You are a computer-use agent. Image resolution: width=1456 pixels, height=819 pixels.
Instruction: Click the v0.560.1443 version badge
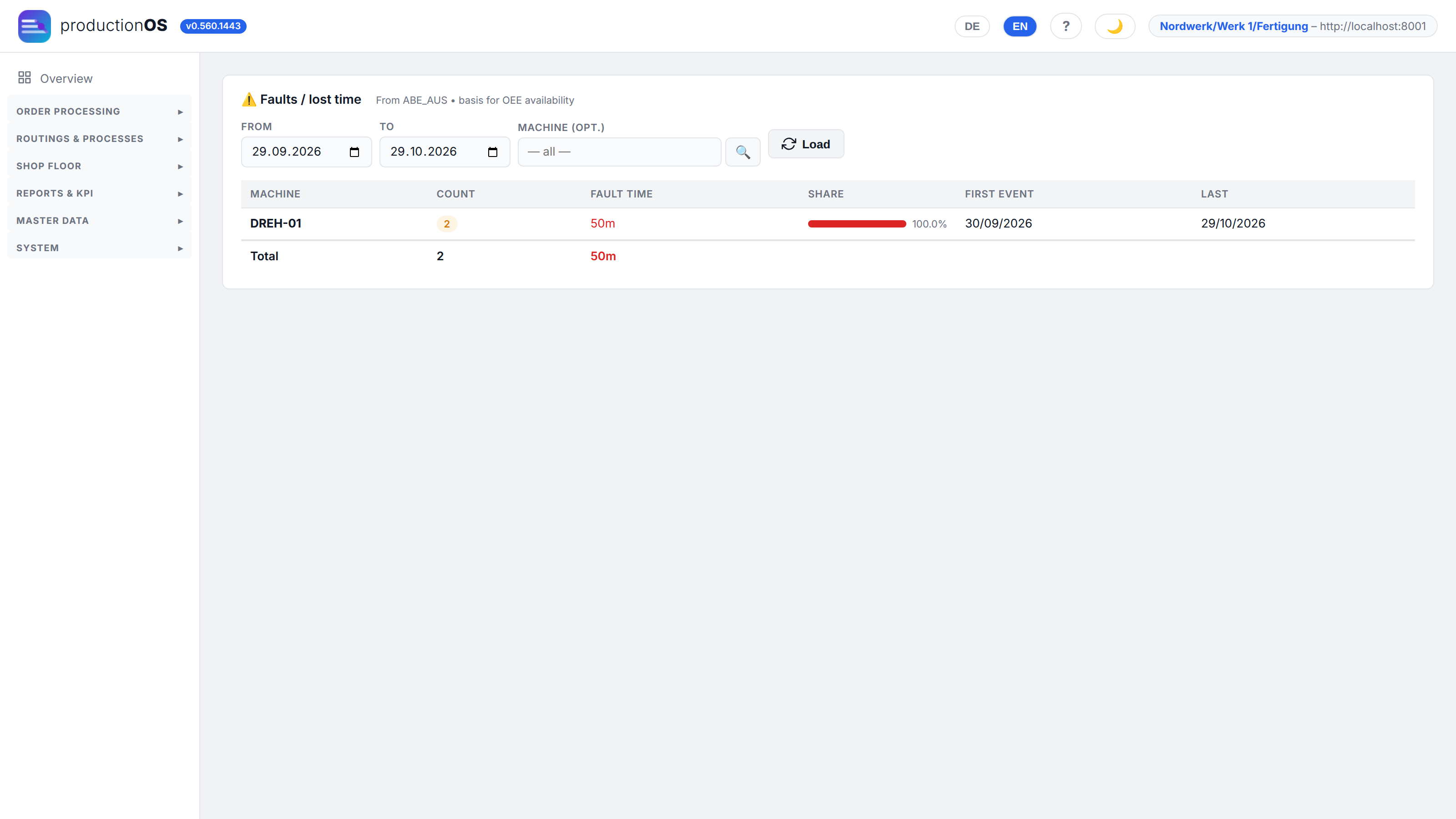213,26
